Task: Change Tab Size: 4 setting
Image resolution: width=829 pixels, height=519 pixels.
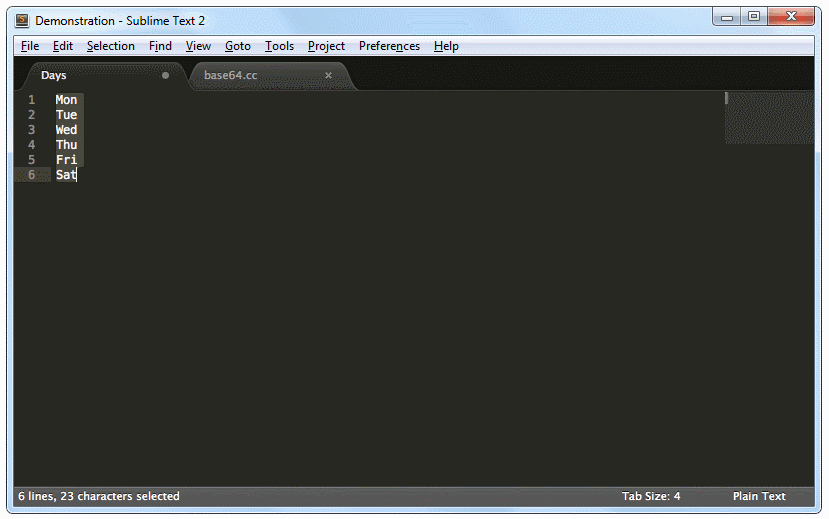Action: point(651,496)
